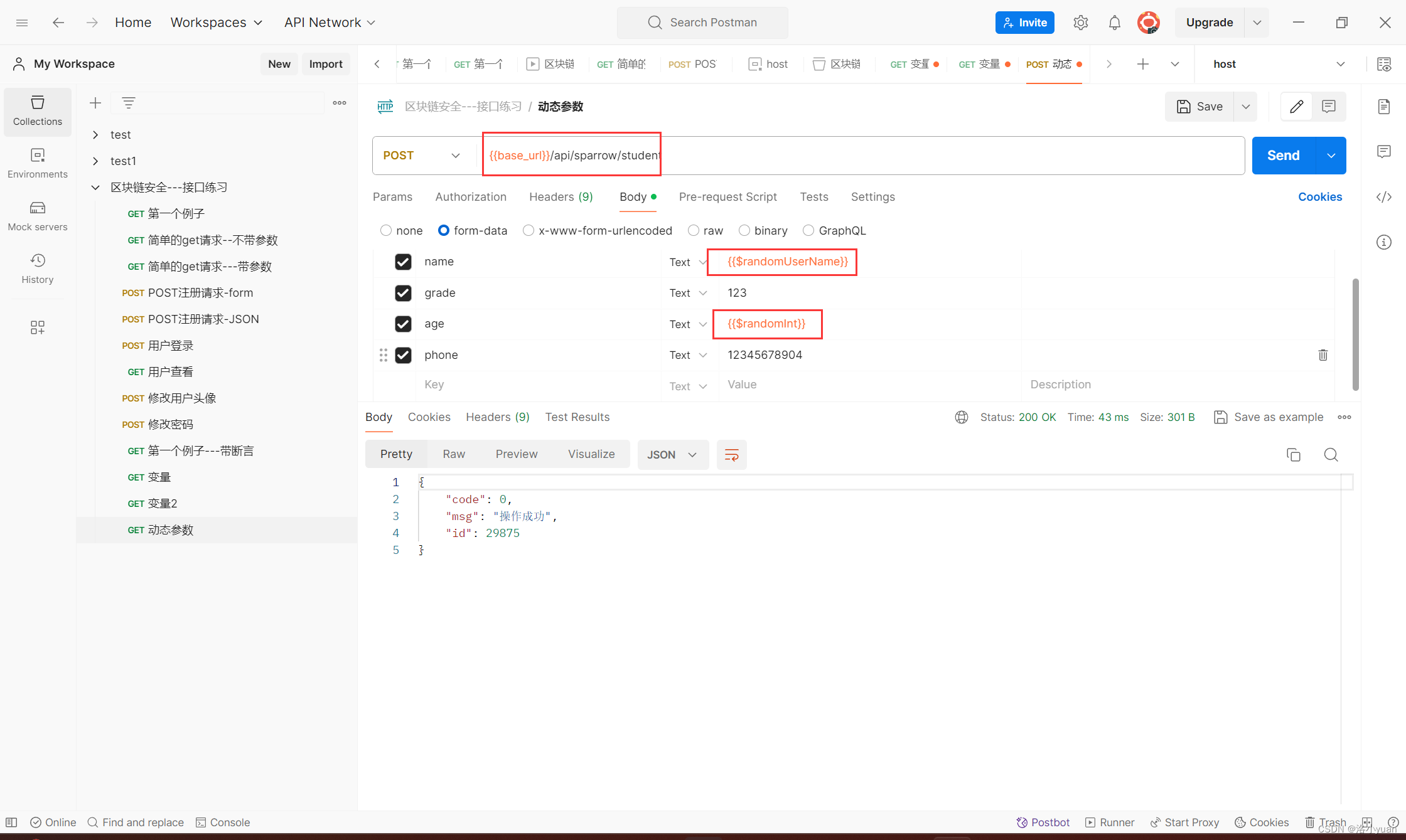
Task: Open the code snippet icon
Action: [1383, 197]
